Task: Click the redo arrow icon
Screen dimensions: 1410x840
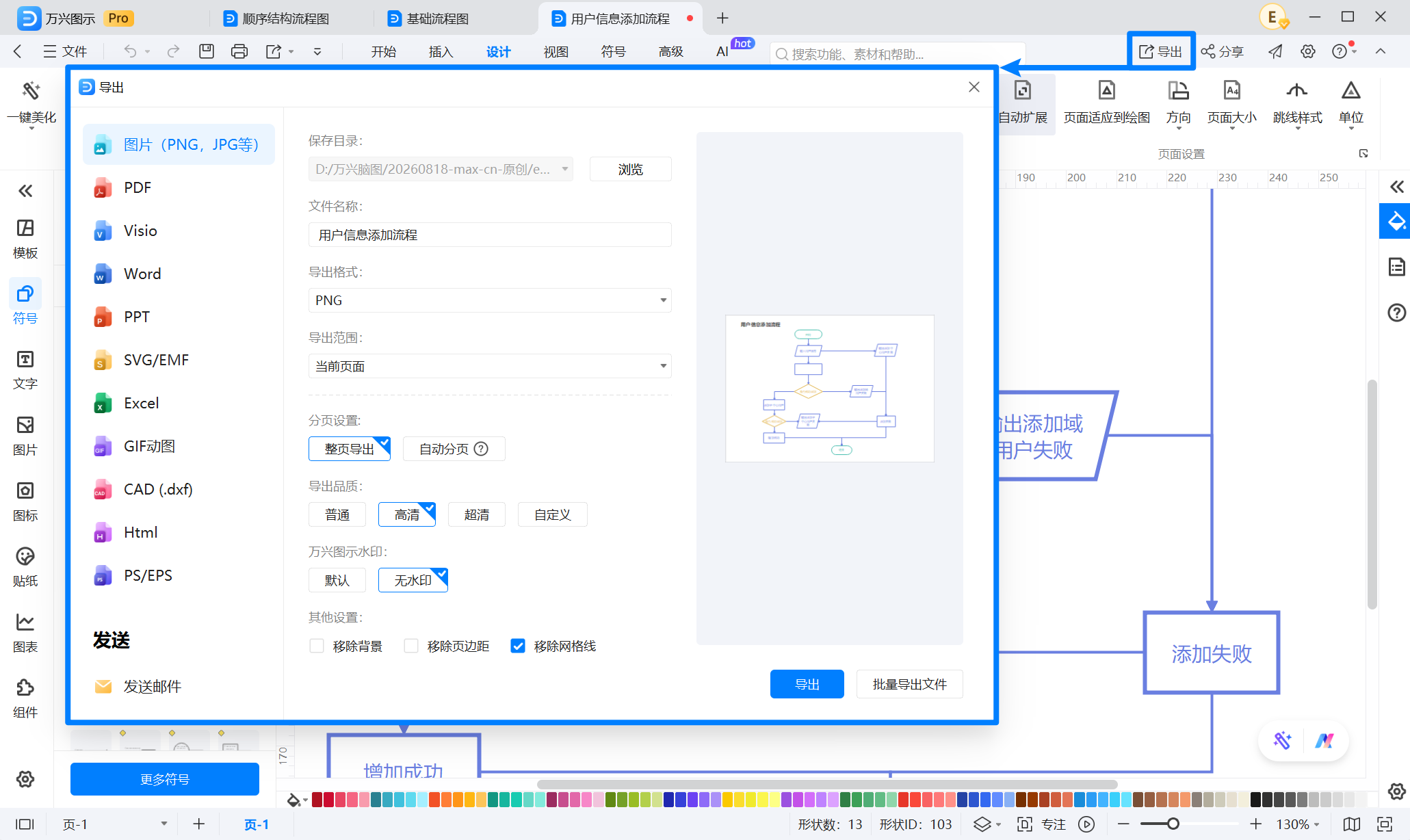Action: point(173,51)
